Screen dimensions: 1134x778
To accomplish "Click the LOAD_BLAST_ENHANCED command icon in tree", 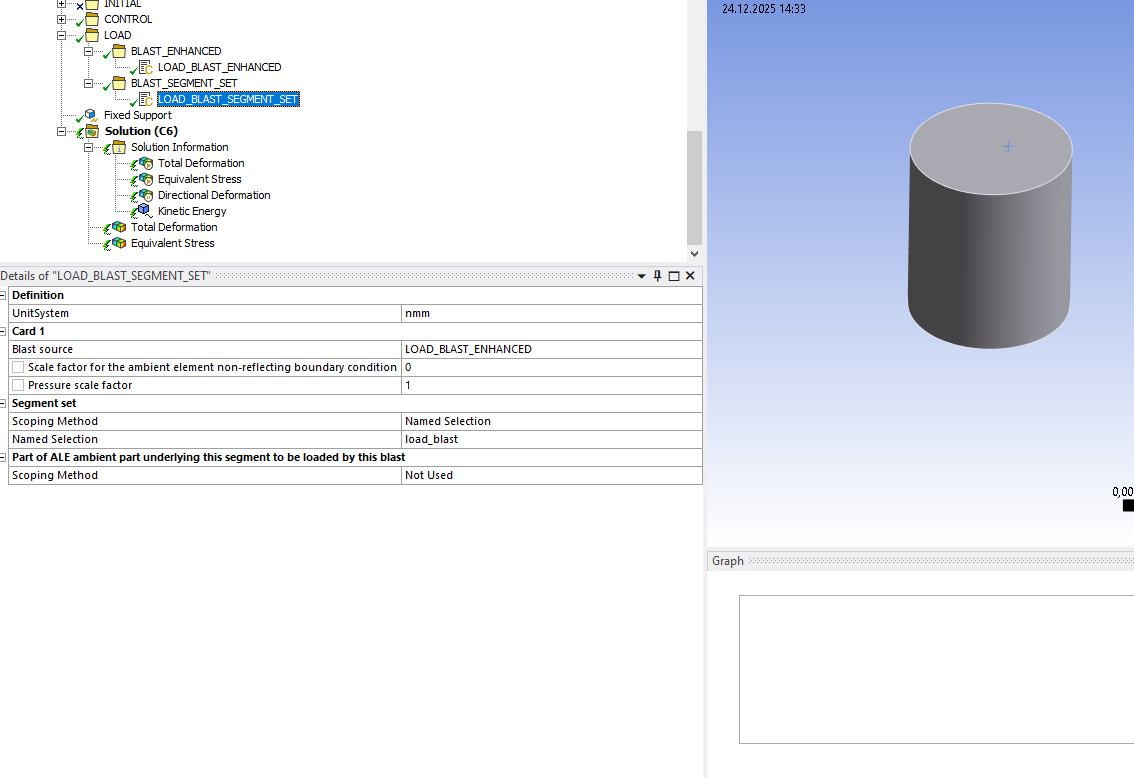I will [145, 67].
